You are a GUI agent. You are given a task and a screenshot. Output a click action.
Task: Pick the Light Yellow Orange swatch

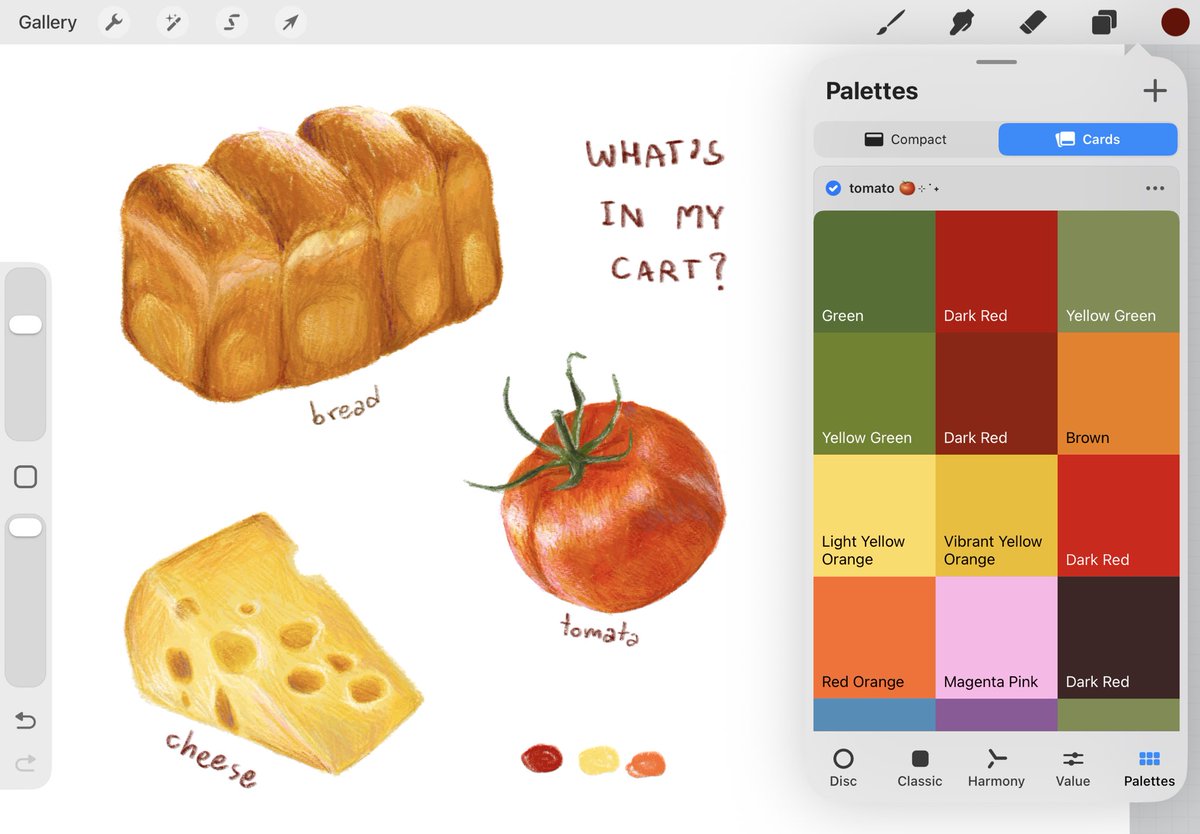(x=874, y=515)
